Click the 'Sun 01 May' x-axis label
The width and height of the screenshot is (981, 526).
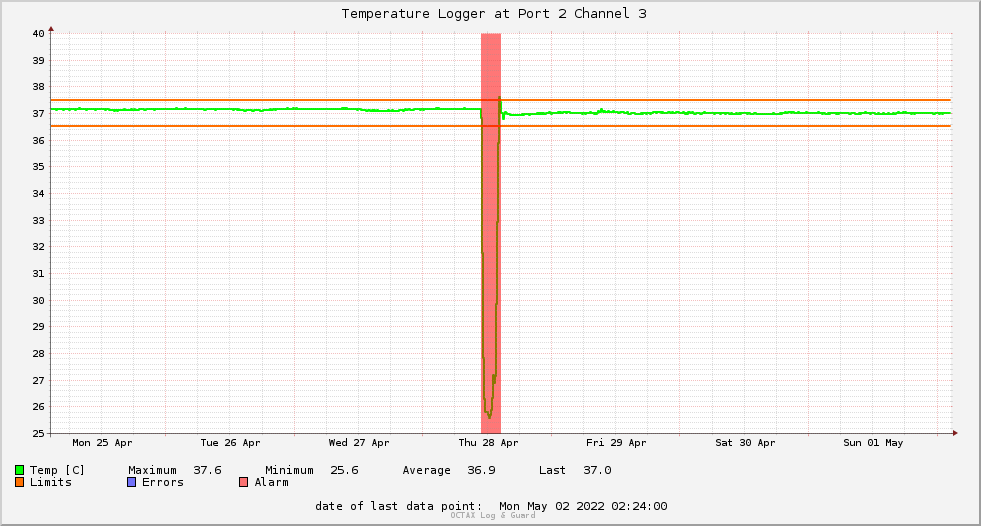pyautogui.click(x=873, y=443)
